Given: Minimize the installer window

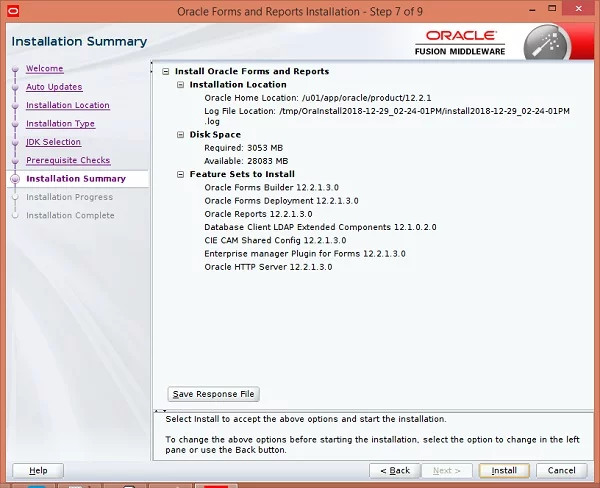Looking at the screenshot, I should 532,9.
